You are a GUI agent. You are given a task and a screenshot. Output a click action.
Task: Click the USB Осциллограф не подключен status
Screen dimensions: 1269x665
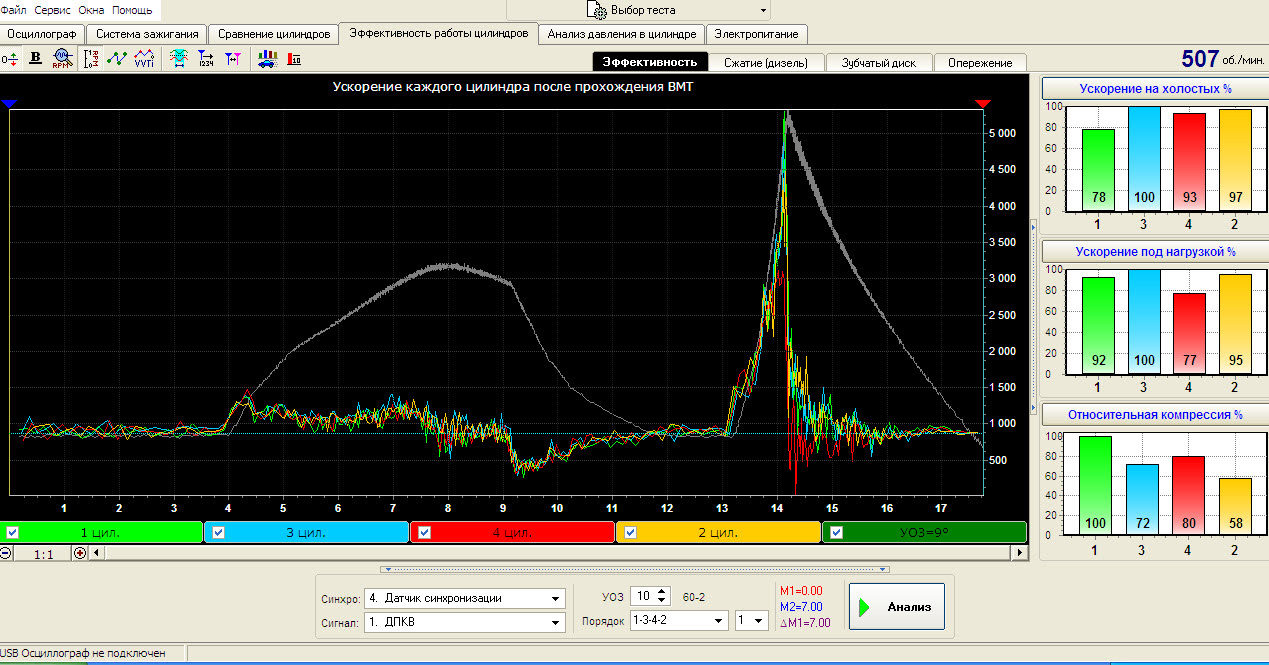tap(82, 654)
